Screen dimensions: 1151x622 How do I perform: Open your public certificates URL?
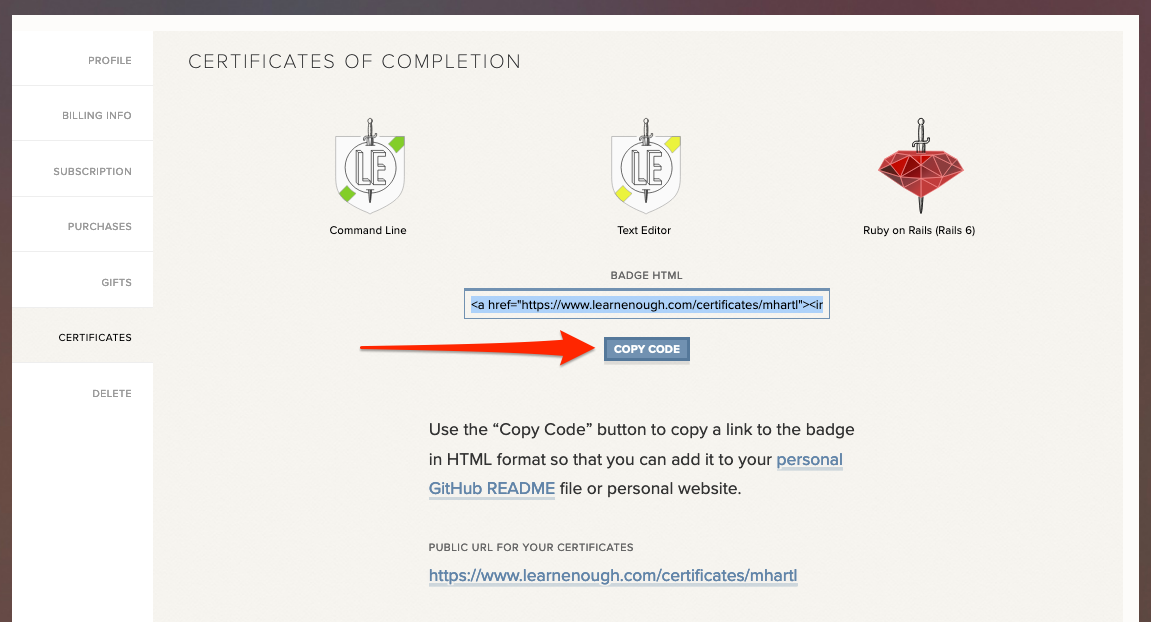[x=613, y=576]
